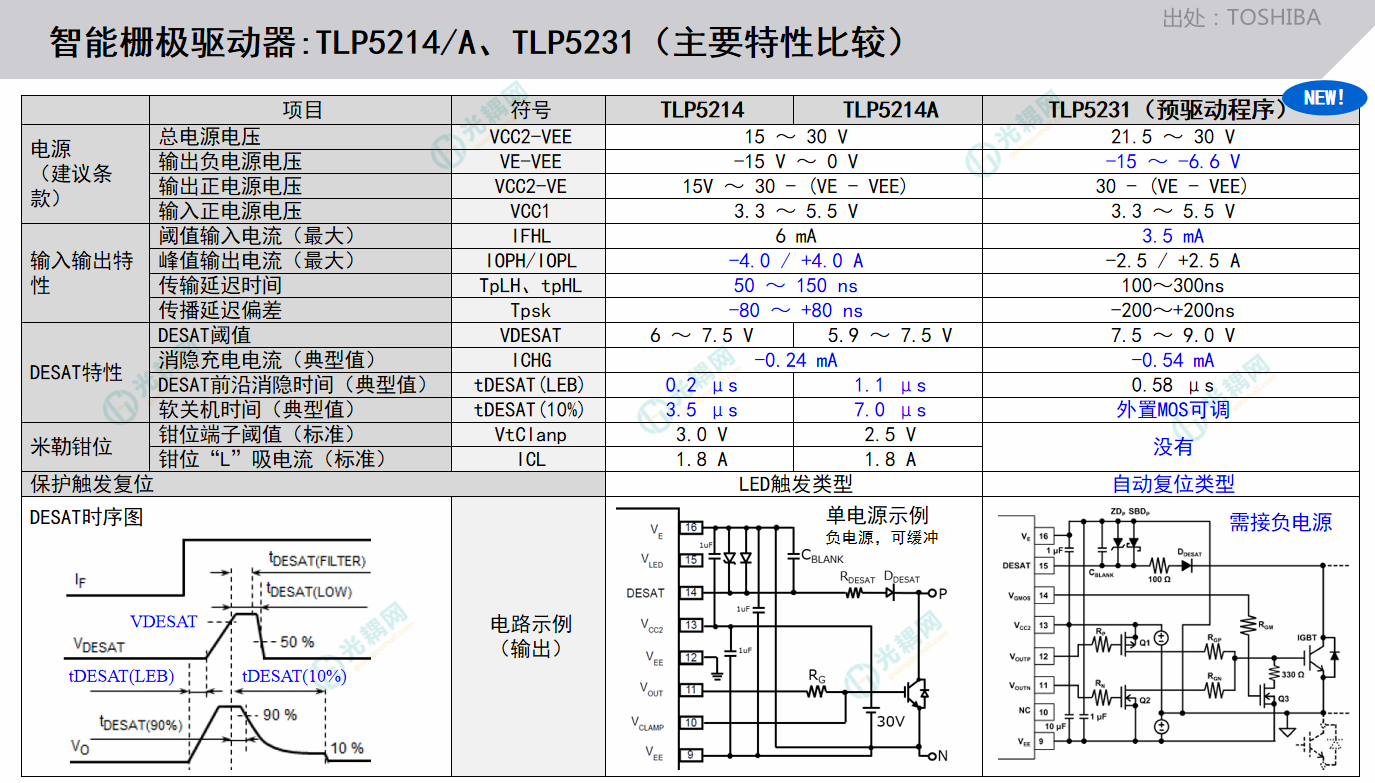The width and height of the screenshot is (1375, 783).
Task: Select the blue value "-80 ～ +80 ns"
Action: coord(795,310)
